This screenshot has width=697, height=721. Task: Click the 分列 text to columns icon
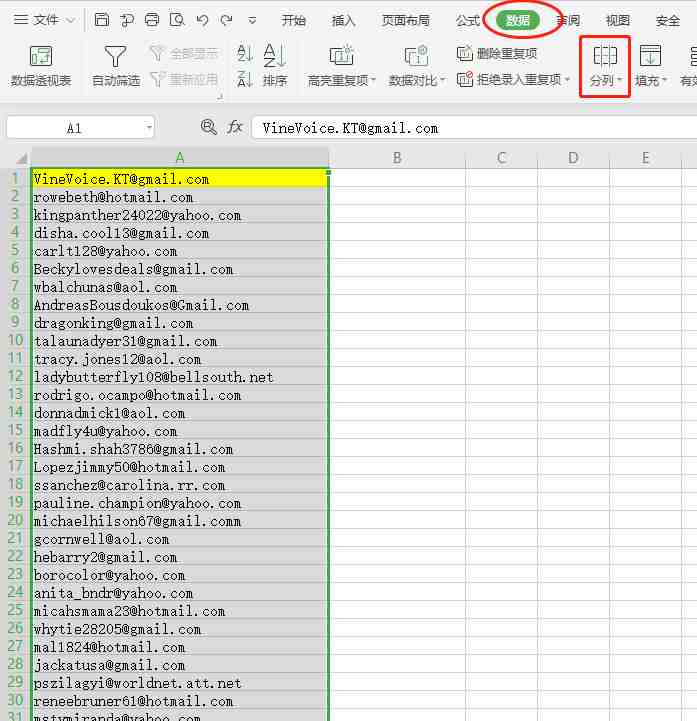(x=605, y=56)
